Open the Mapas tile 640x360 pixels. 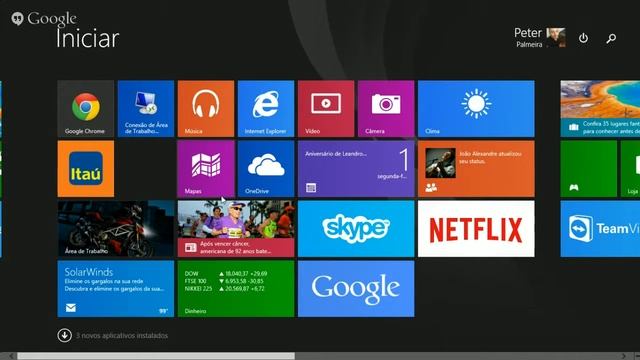click(x=206, y=169)
